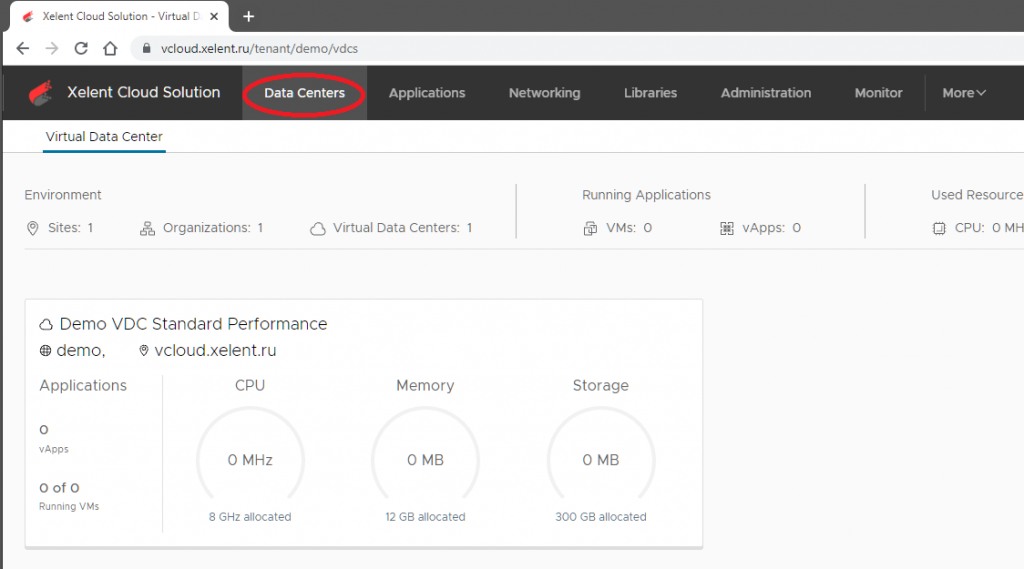Open the Administration menu
1024x569 pixels.
766,93
